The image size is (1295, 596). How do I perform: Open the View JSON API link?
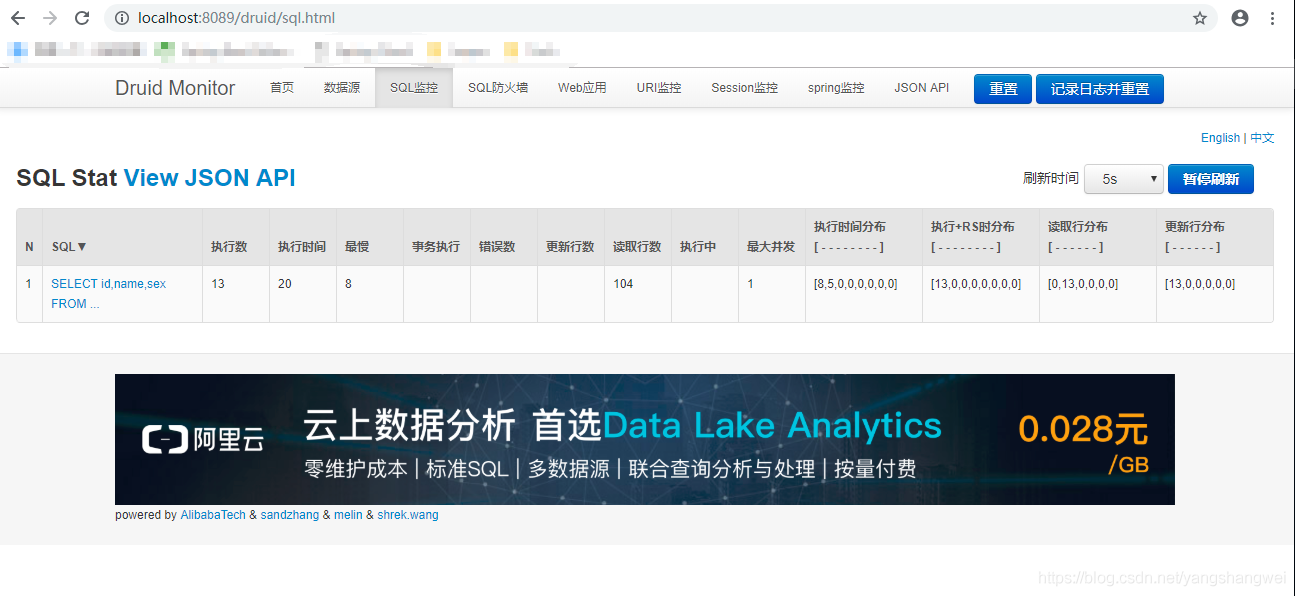(x=209, y=178)
